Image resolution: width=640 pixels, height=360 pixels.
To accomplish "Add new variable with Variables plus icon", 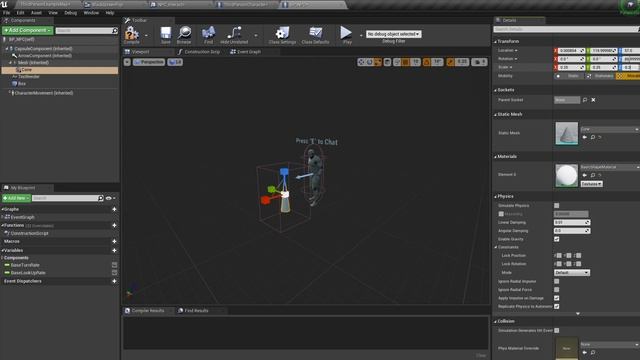I will click(114, 250).
